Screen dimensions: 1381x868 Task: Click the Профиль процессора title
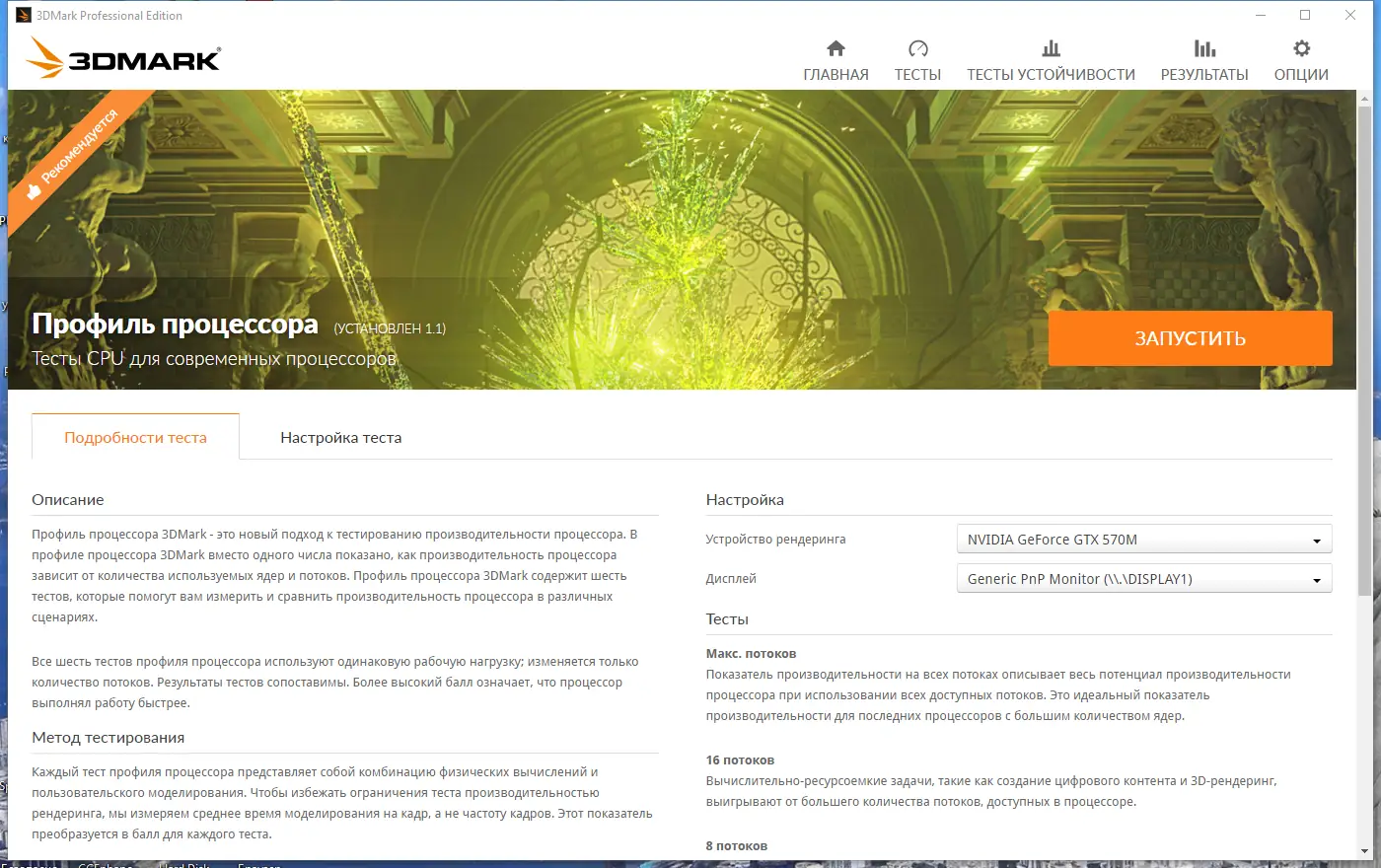tap(175, 324)
